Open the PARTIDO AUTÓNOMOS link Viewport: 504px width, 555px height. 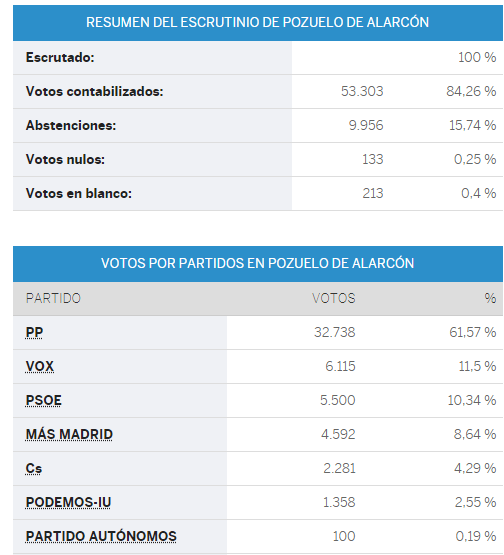[101, 536]
